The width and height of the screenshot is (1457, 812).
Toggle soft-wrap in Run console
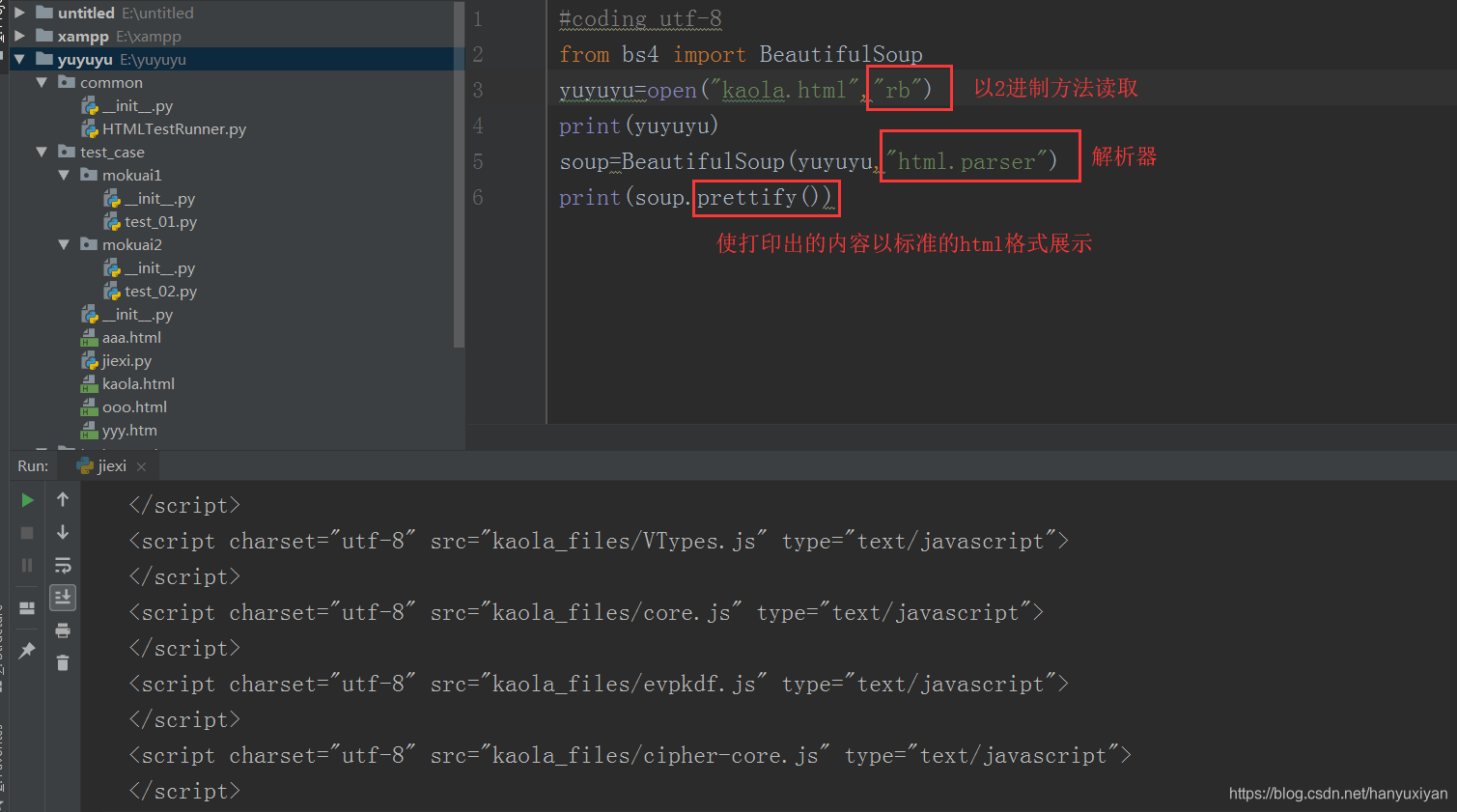pyautogui.click(x=63, y=566)
